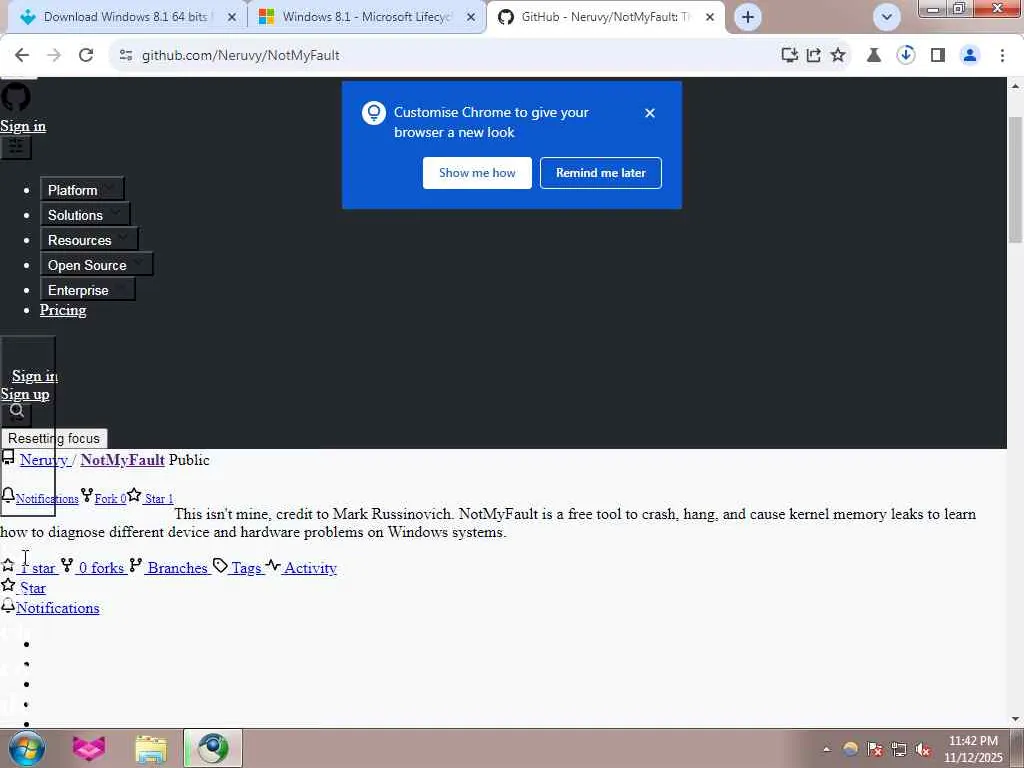Viewport: 1024px width, 768px height.
Task: Click the GitHub search magnifier icon
Action: pos(17,411)
